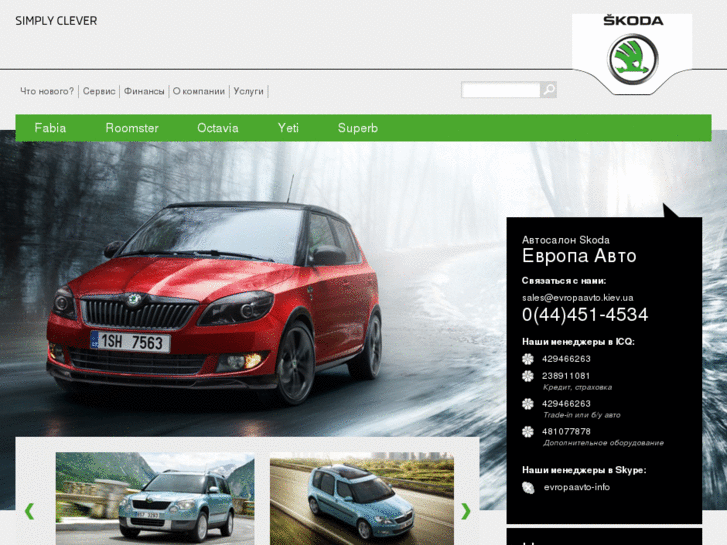Click the 'Наши менеджеры в Skype:' heading
The height and width of the screenshot is (545, 727).
[584, 470]
